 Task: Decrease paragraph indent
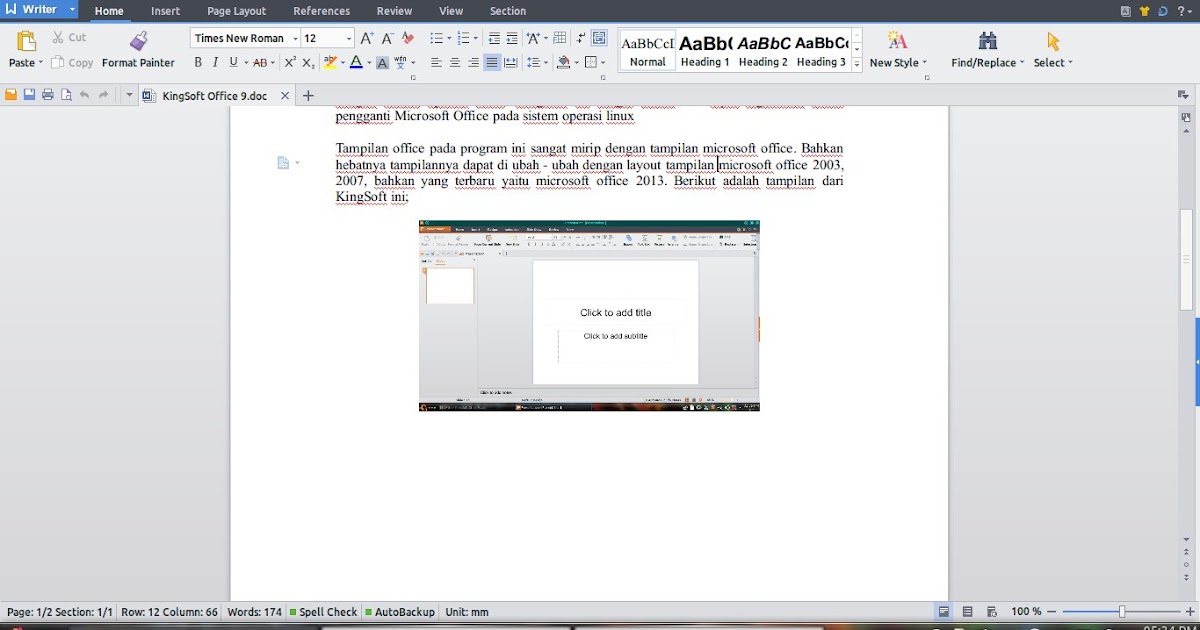click(x=494, y=38)
